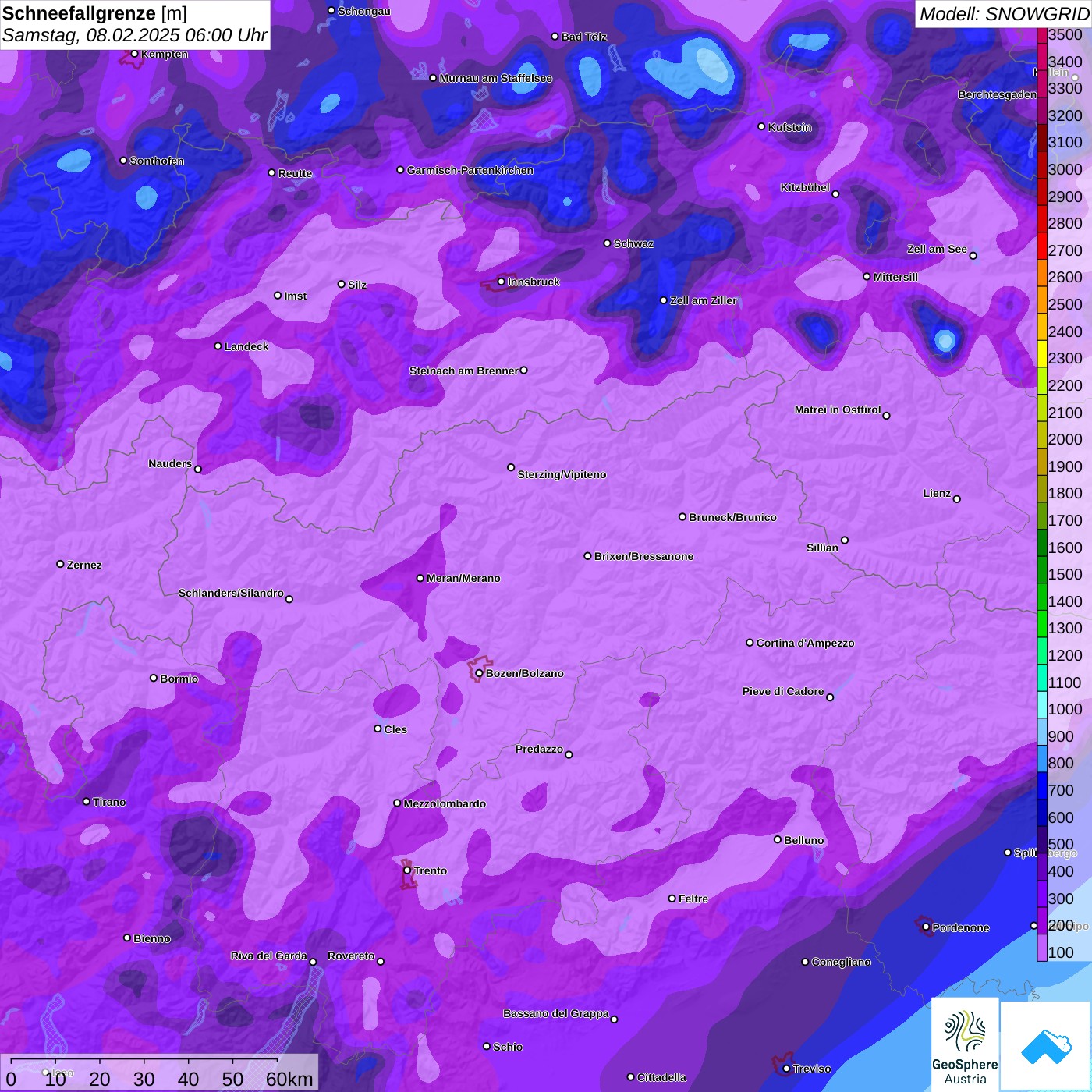Click the Sonthofen location dot
Viewport: 1092px width, 1092px height.
(x=123, y=161)
